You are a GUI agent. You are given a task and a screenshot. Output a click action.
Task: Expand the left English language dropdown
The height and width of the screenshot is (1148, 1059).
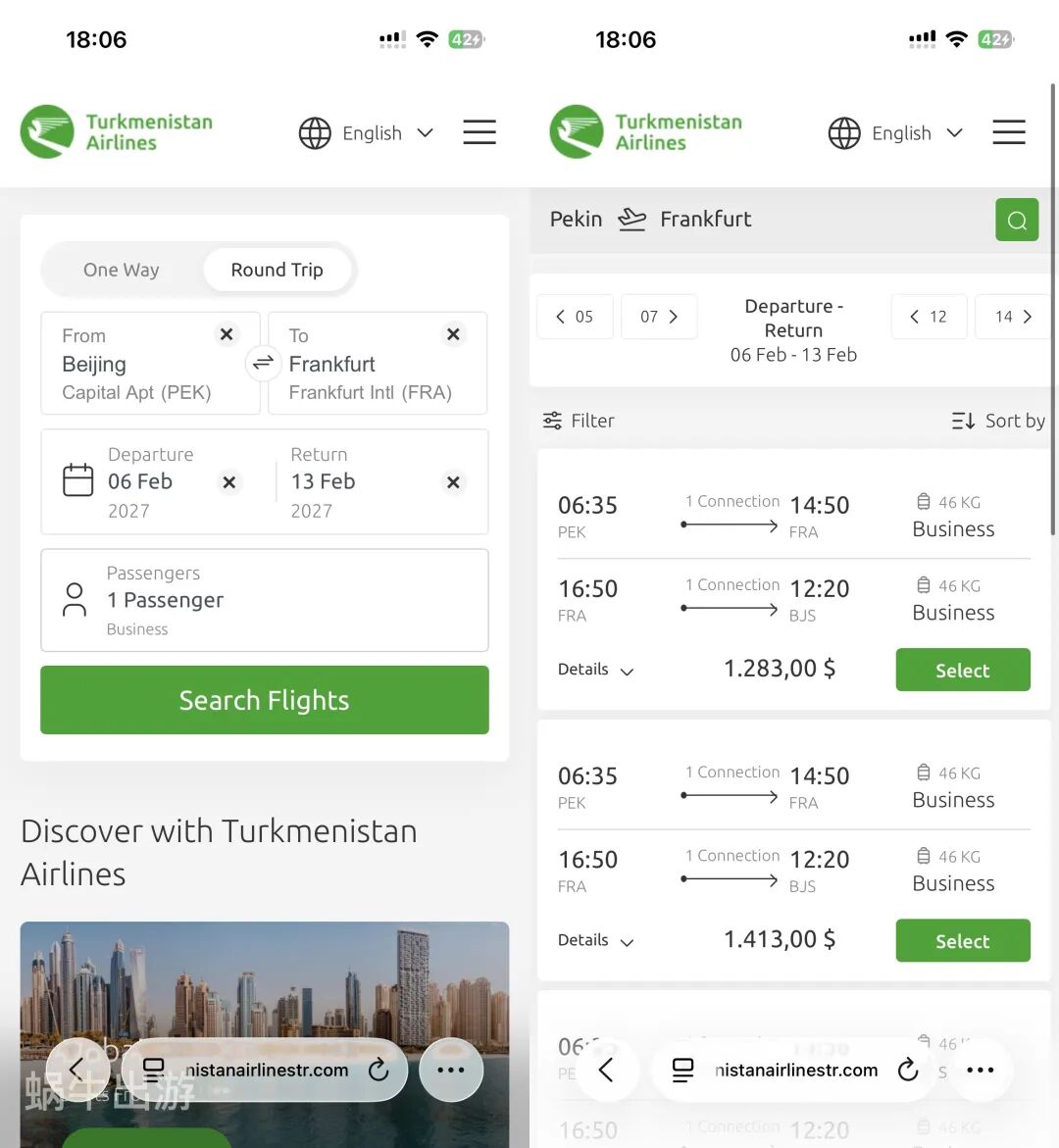(367, 133)
